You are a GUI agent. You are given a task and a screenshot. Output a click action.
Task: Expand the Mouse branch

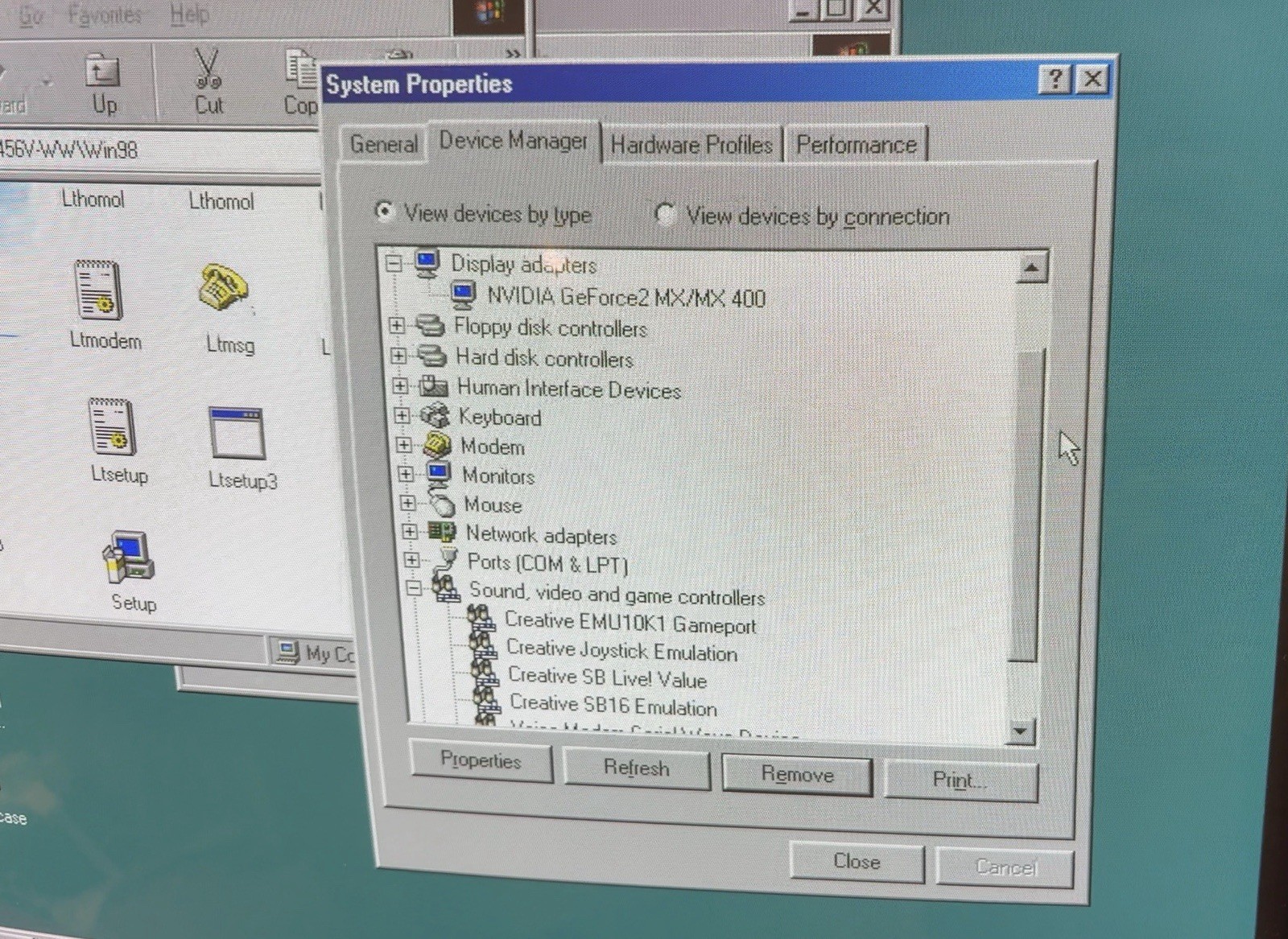tap(407, 503)
